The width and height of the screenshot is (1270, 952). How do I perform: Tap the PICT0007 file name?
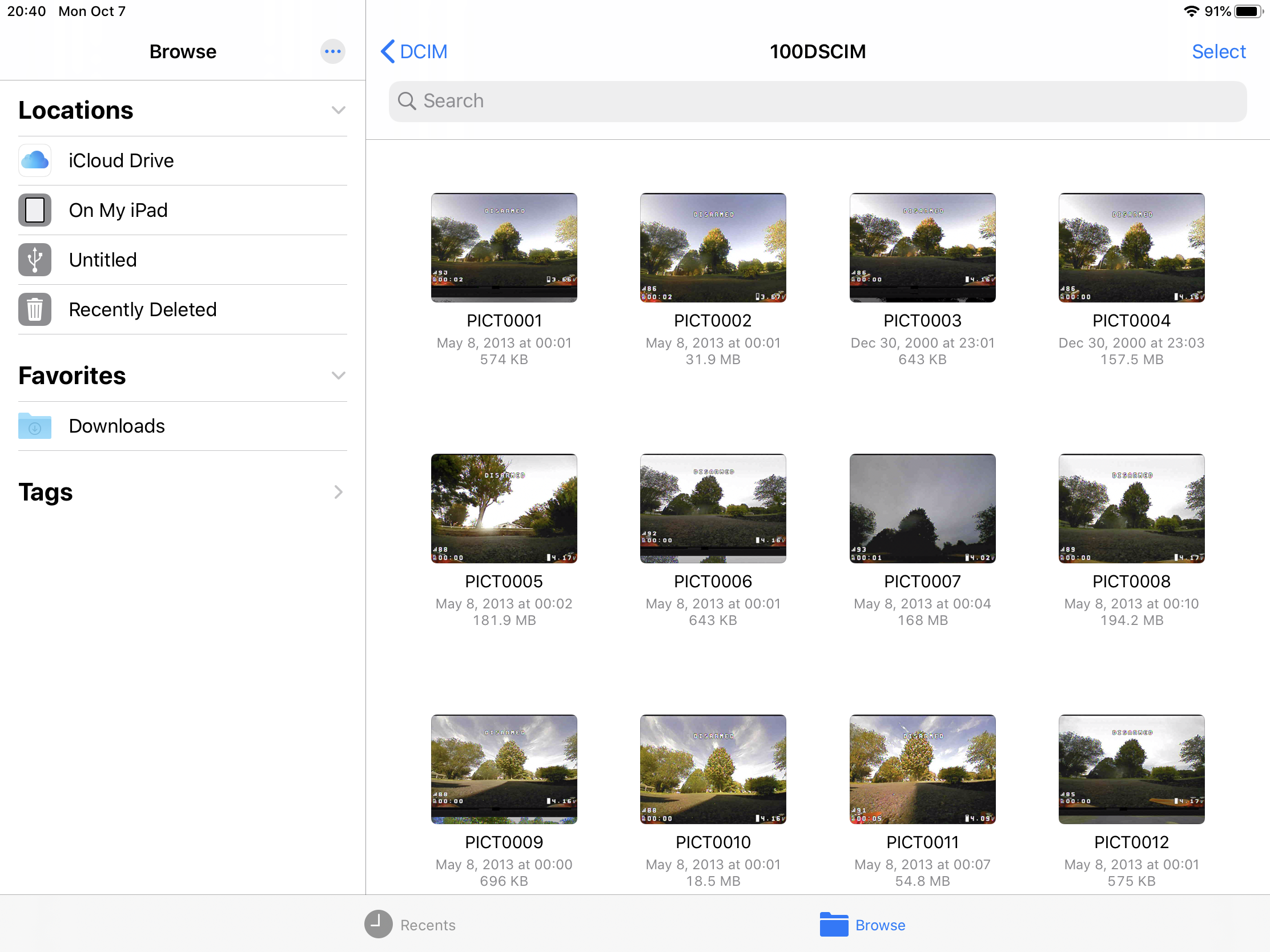[922, 581]
